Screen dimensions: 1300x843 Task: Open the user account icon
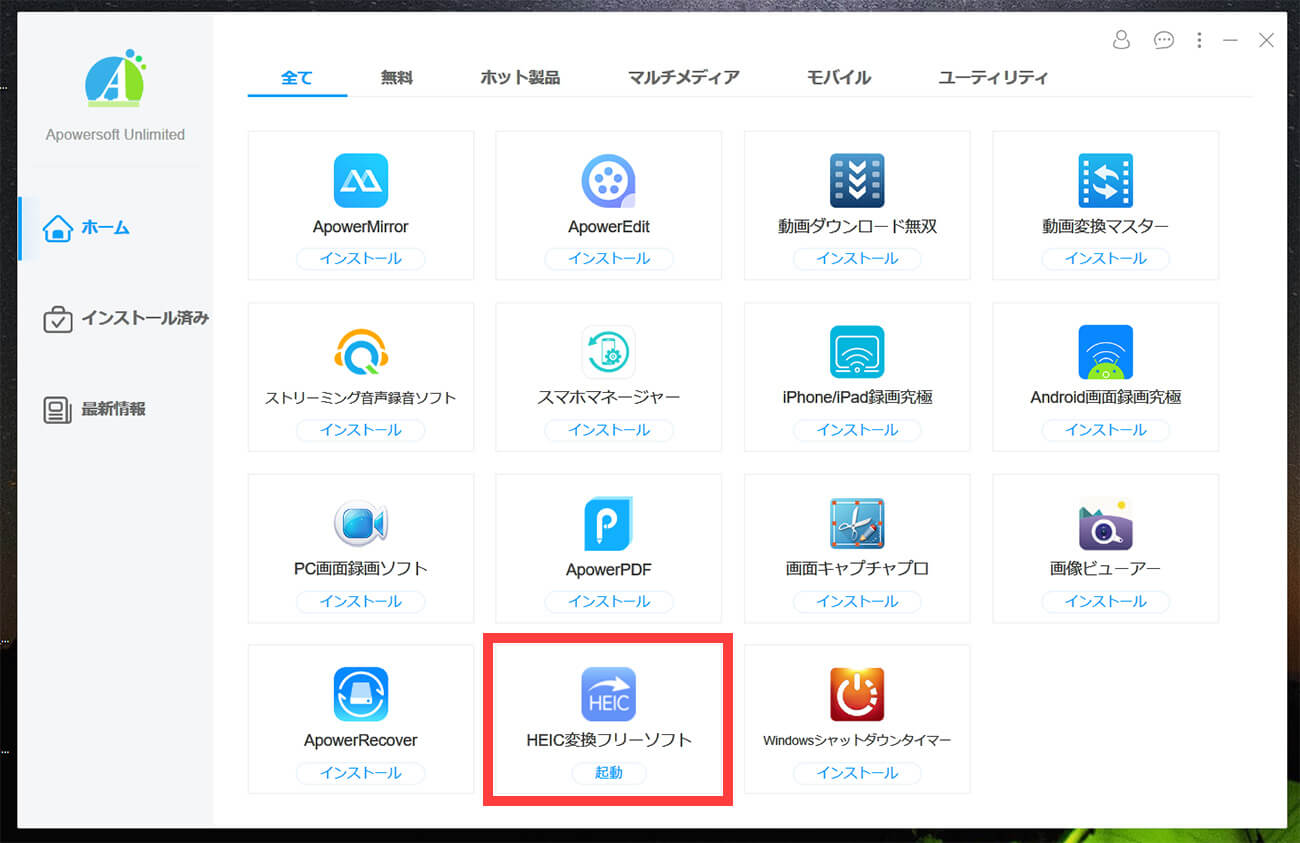pos(1121,40)
